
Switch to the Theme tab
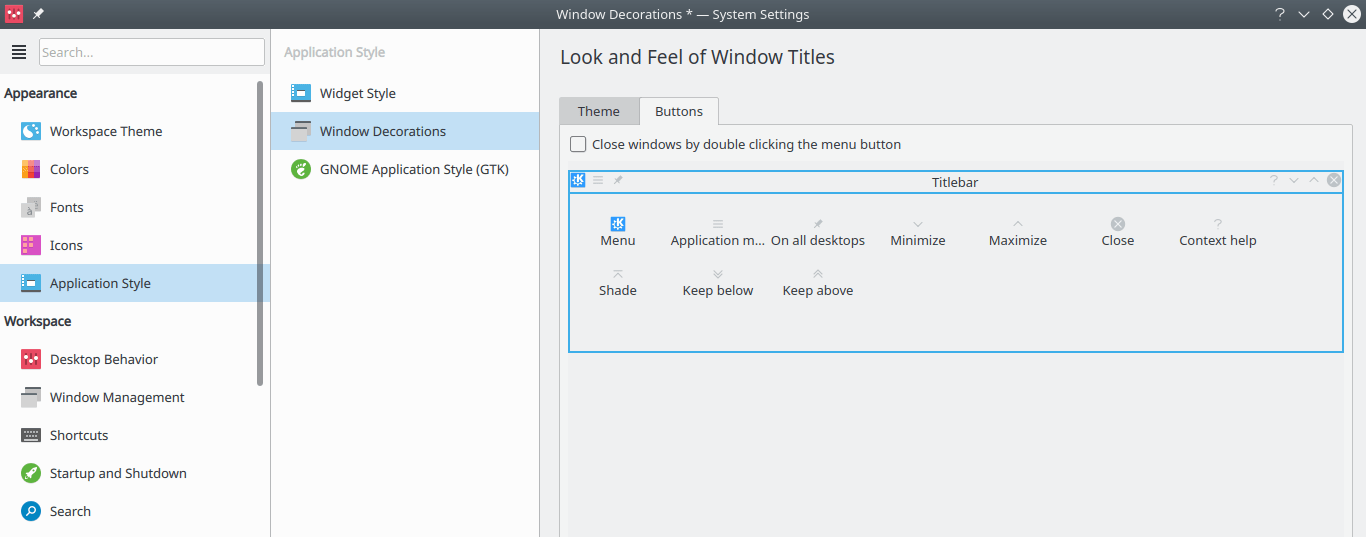point(598,111)
